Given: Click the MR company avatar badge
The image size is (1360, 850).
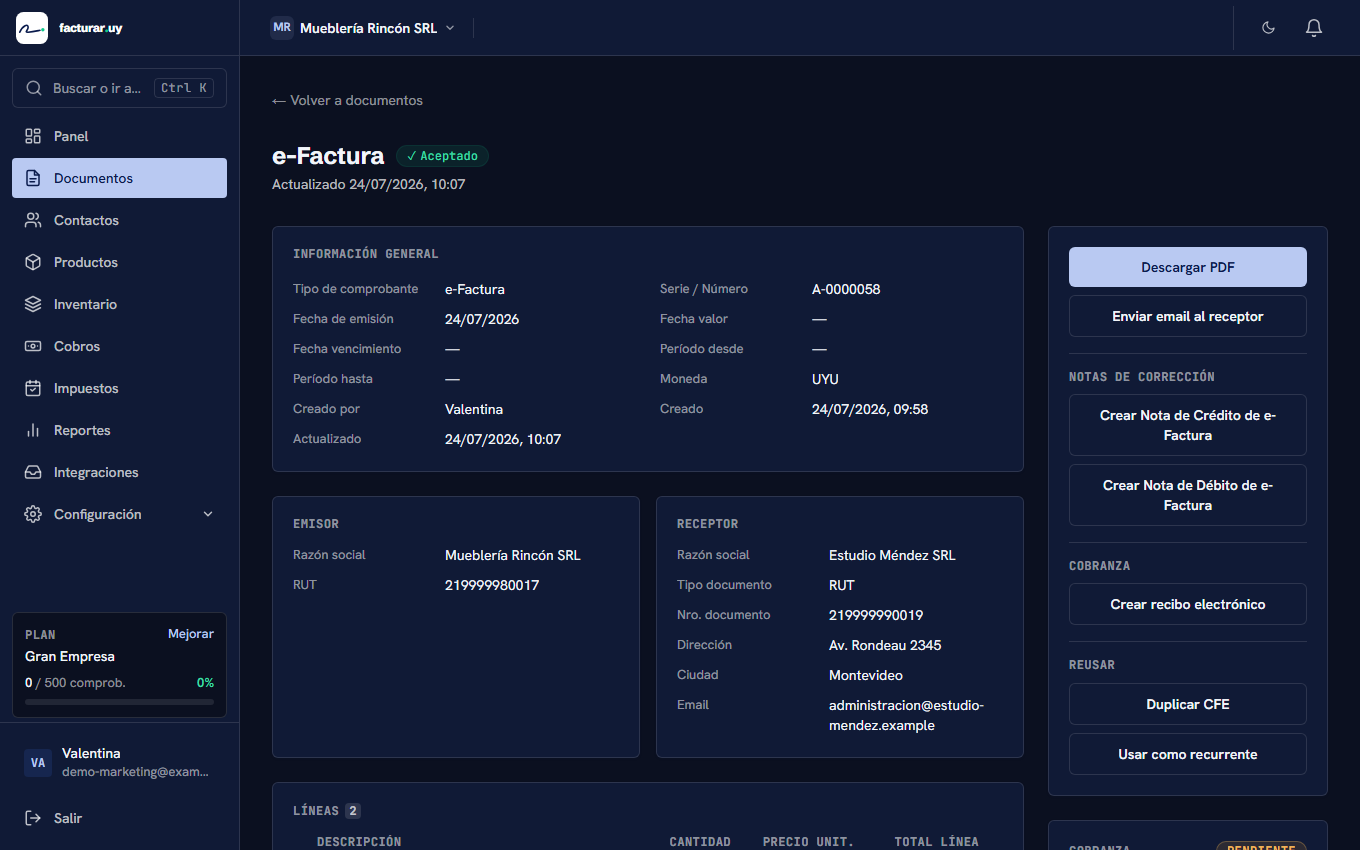Looking at the screenshot, I should click(x=282, y=28).
